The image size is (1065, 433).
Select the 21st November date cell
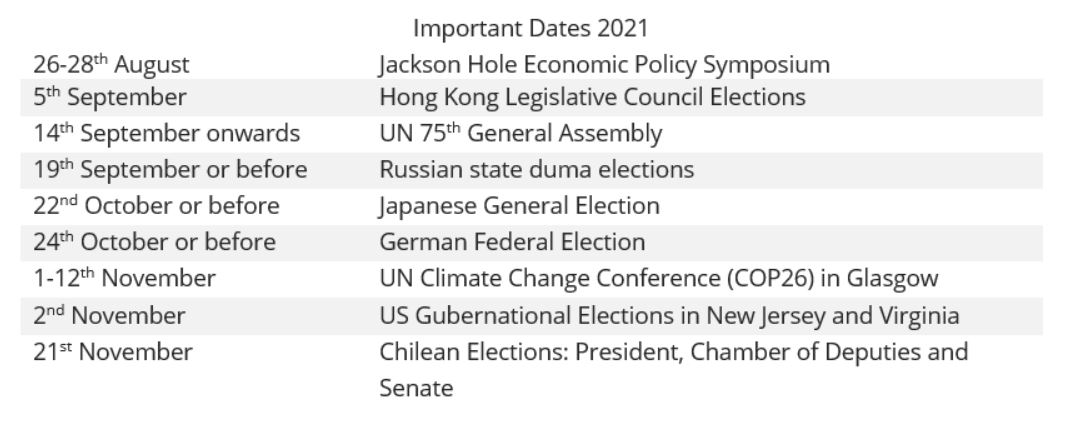[113, 353]
